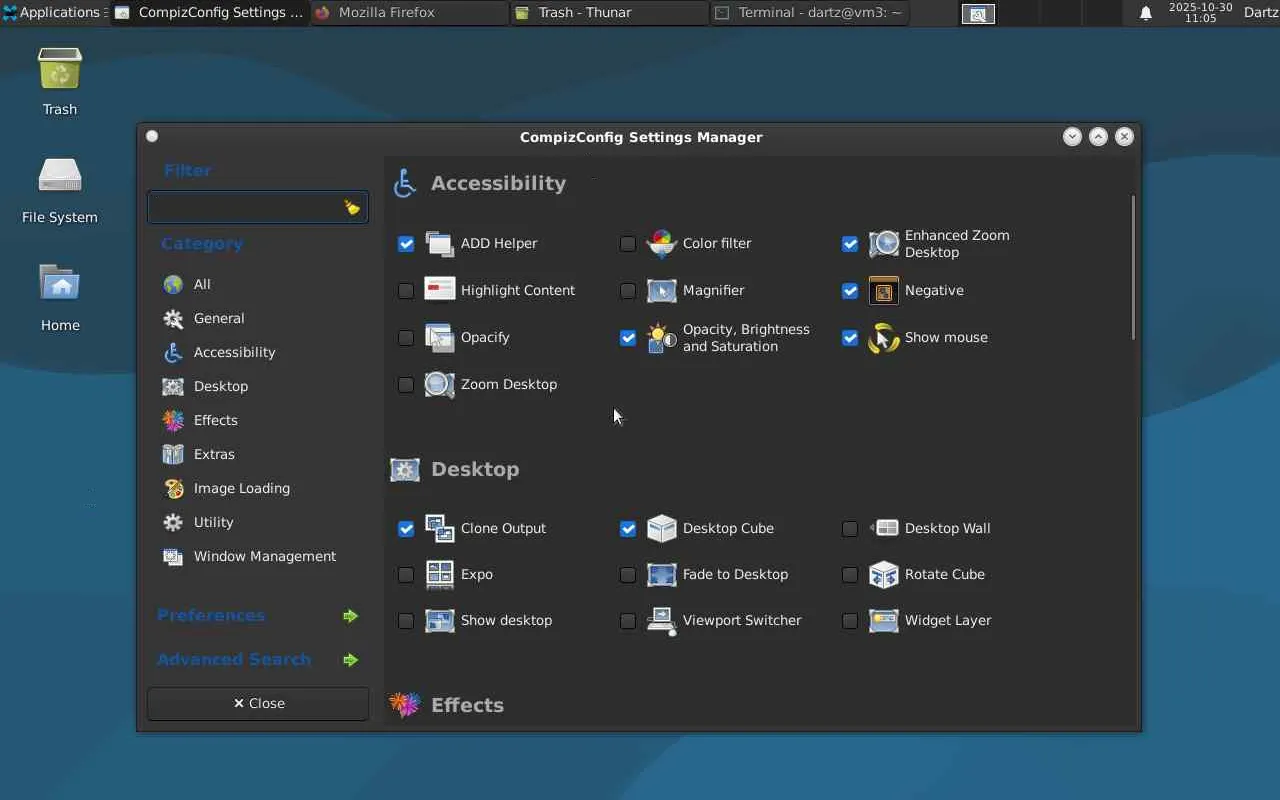Image resolution: width=1280 pixels, height=800 pixels.
Task: Disable the Desktop Cube checkbox
Action: click(628, 528)
